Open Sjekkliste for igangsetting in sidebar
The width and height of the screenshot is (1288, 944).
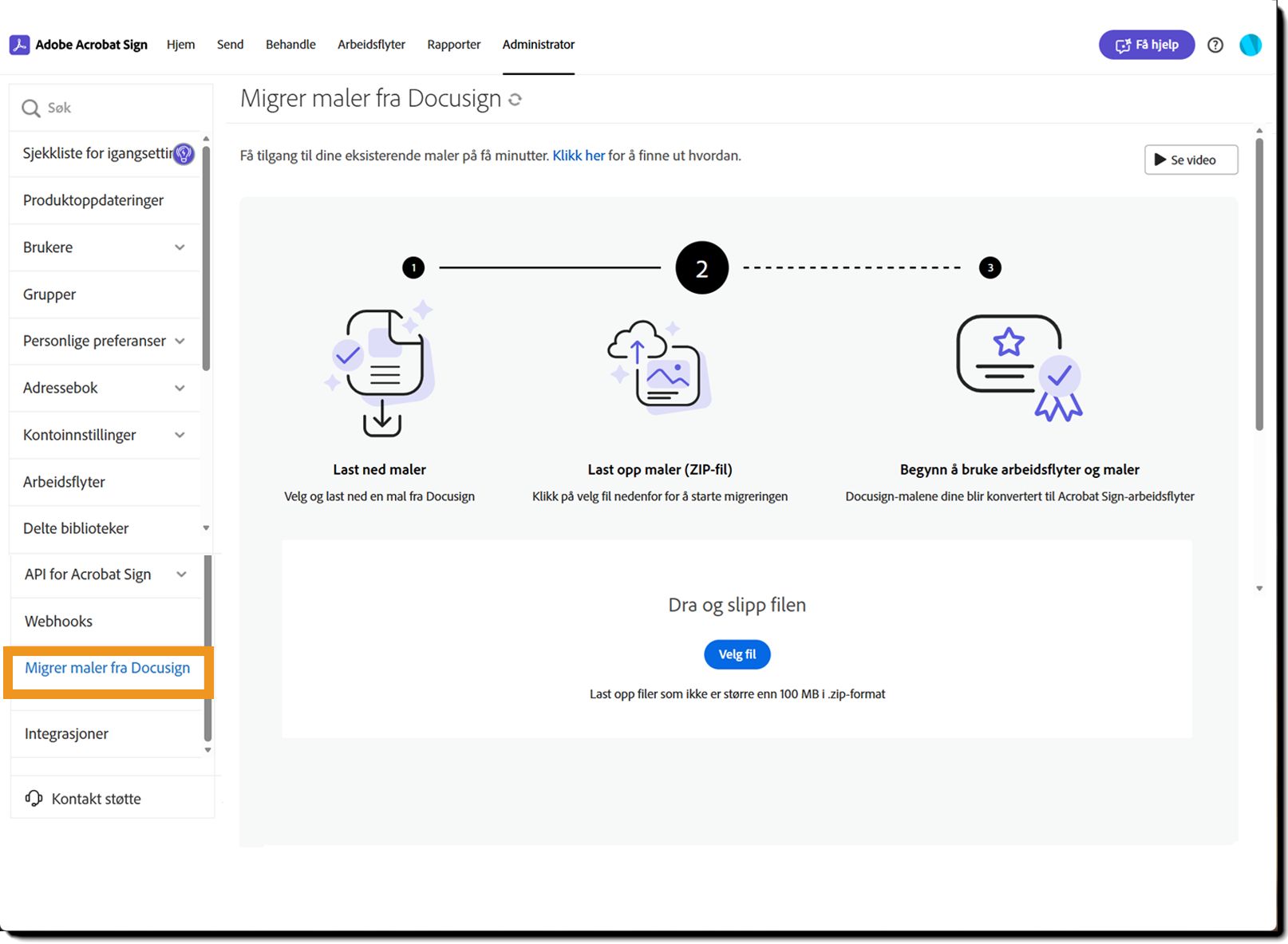coord(97,153)
